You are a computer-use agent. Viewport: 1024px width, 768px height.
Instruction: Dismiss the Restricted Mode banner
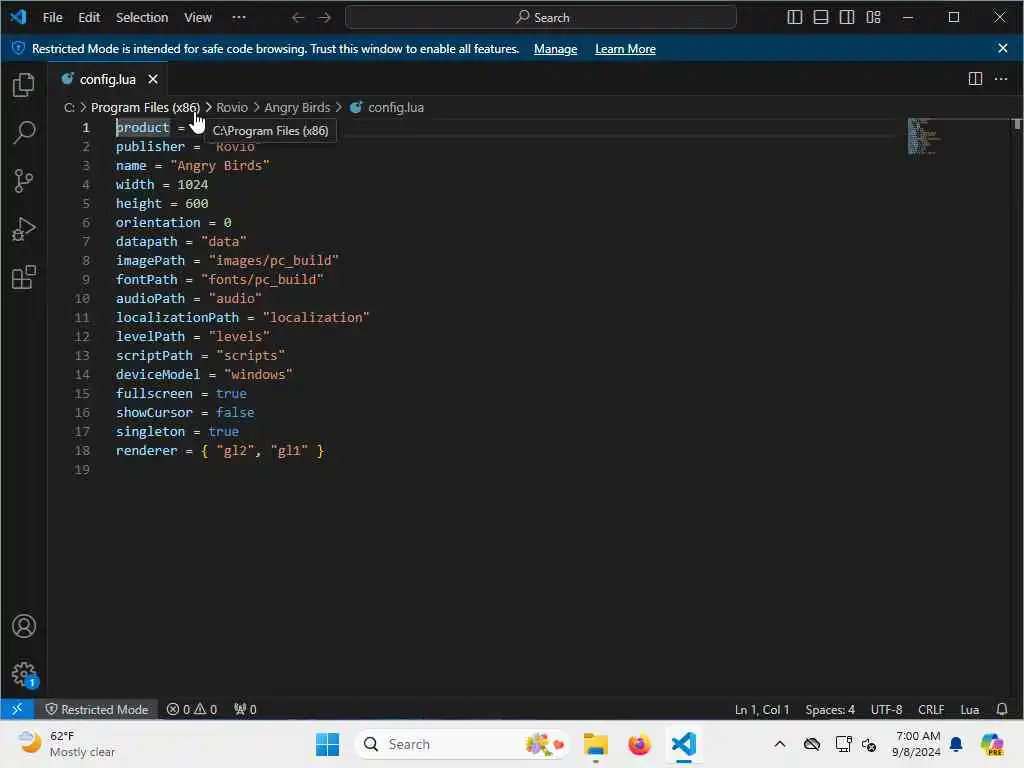click(x=1002, y=48)
